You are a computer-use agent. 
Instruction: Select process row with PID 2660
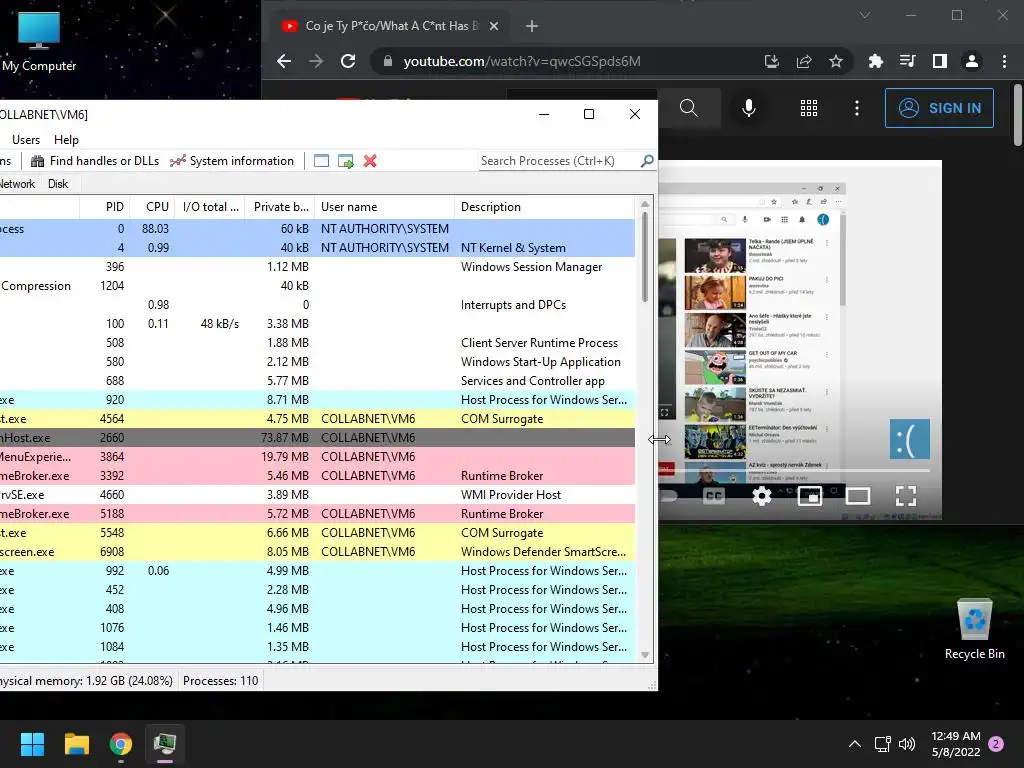pos(317,438)
